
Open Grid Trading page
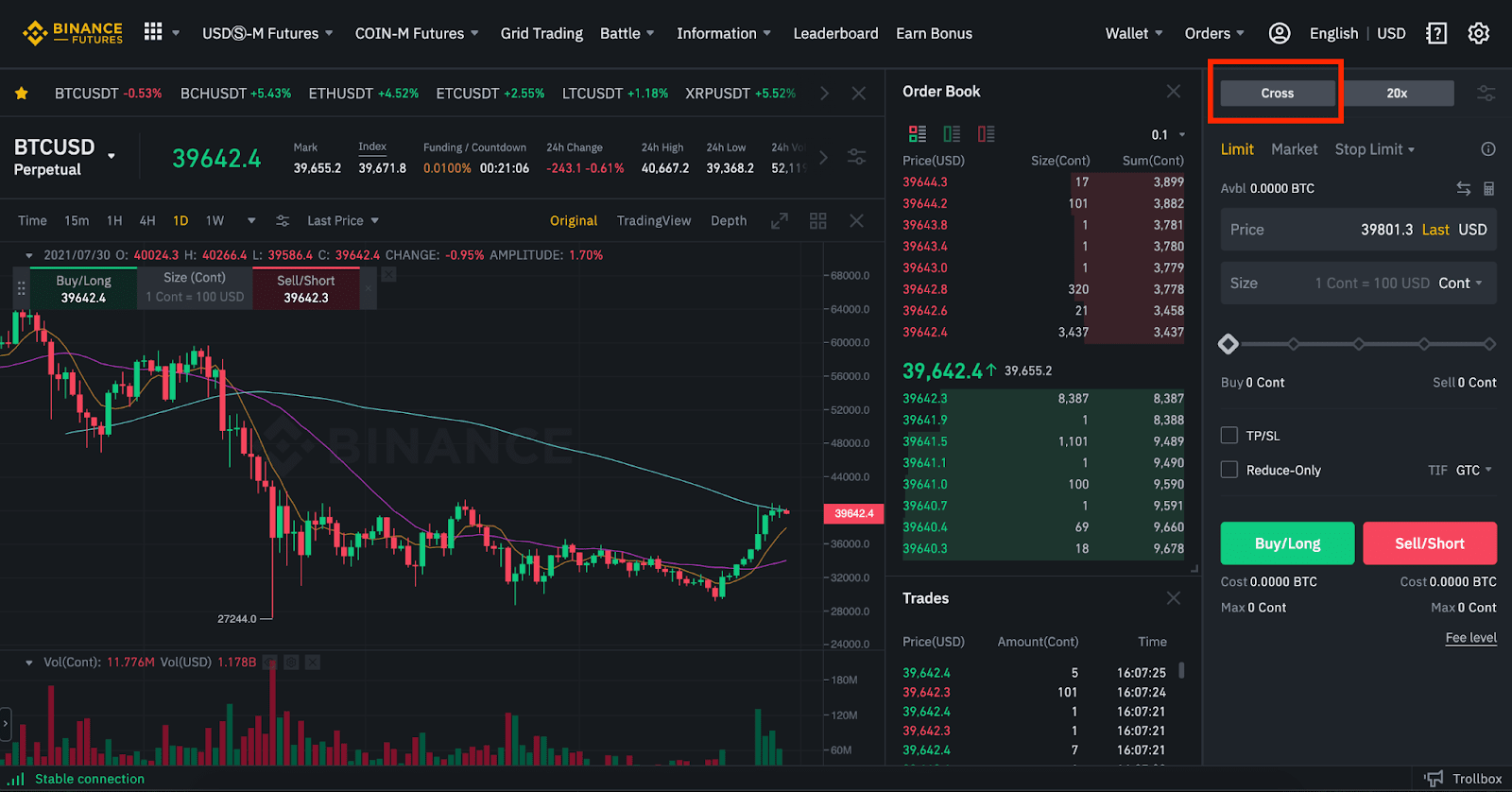pos(541,33)
